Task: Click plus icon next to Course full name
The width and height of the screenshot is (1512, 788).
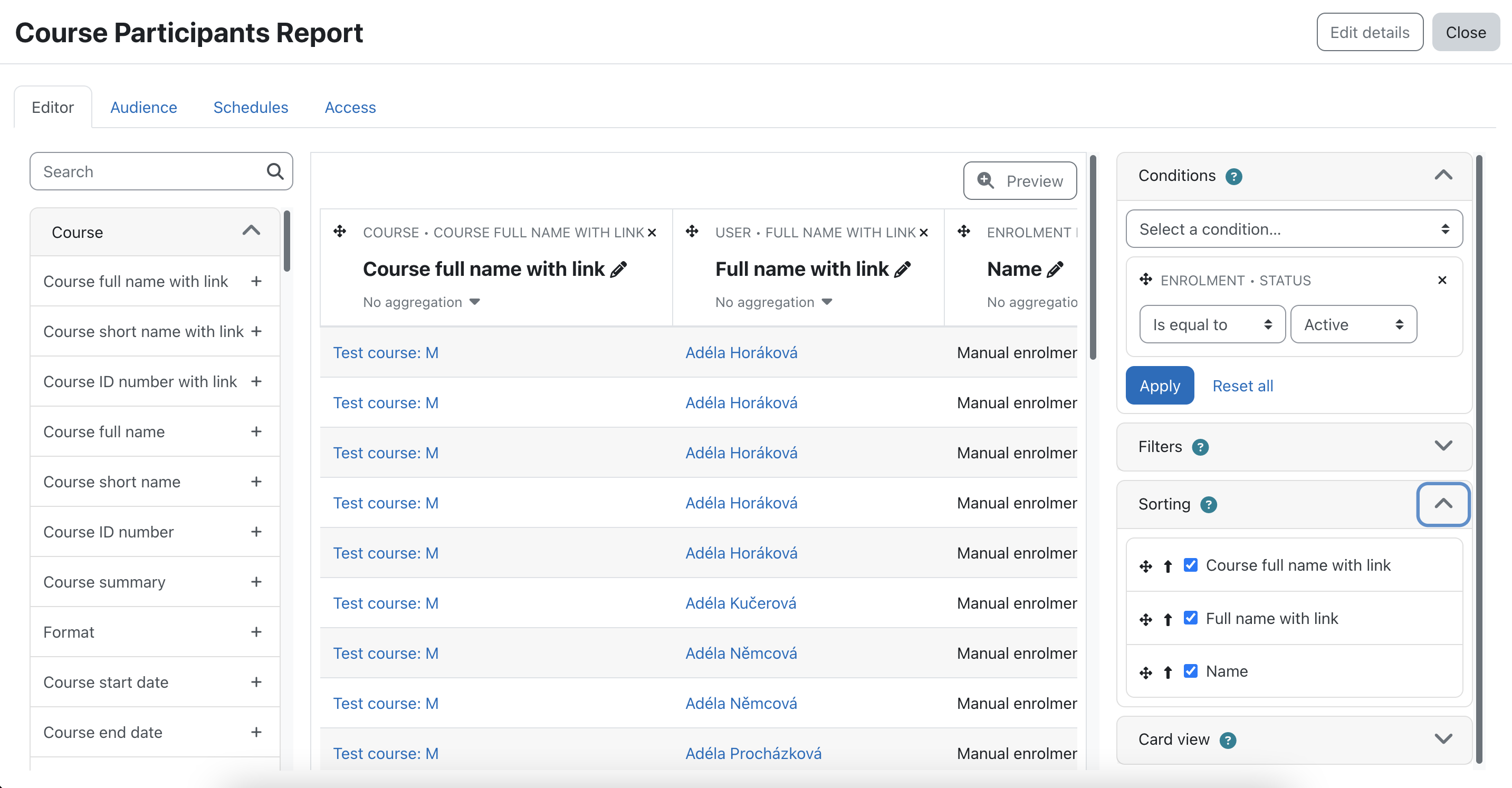Action: click(256, 431)
